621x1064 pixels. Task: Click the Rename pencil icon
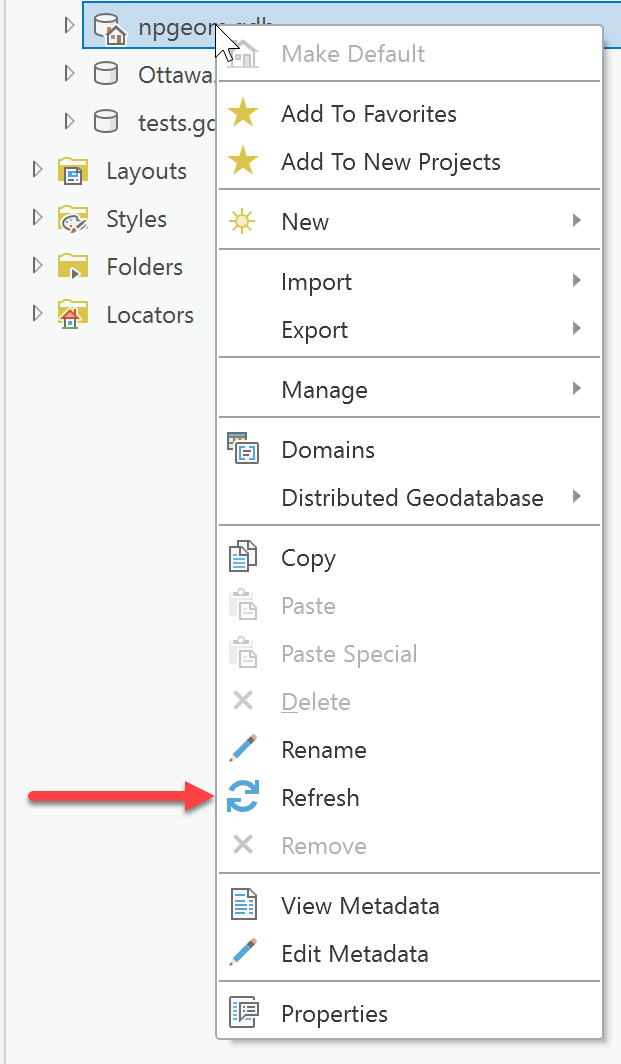point(243,750)
